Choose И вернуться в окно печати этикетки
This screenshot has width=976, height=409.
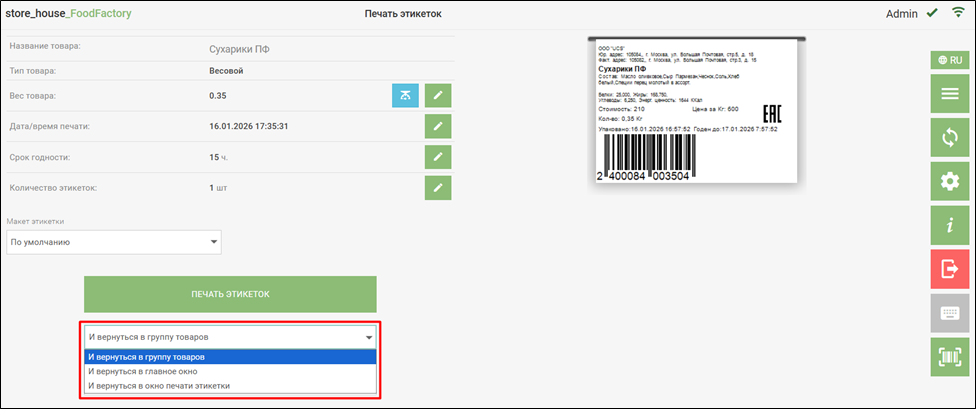click(229, 385)
